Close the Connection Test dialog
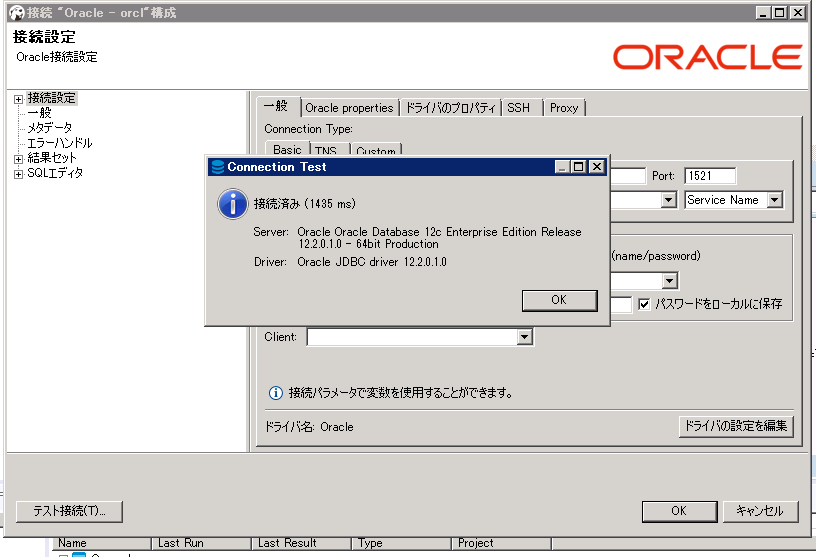The width and height of the screenshot is (816, 557). (x=597, y=167)
